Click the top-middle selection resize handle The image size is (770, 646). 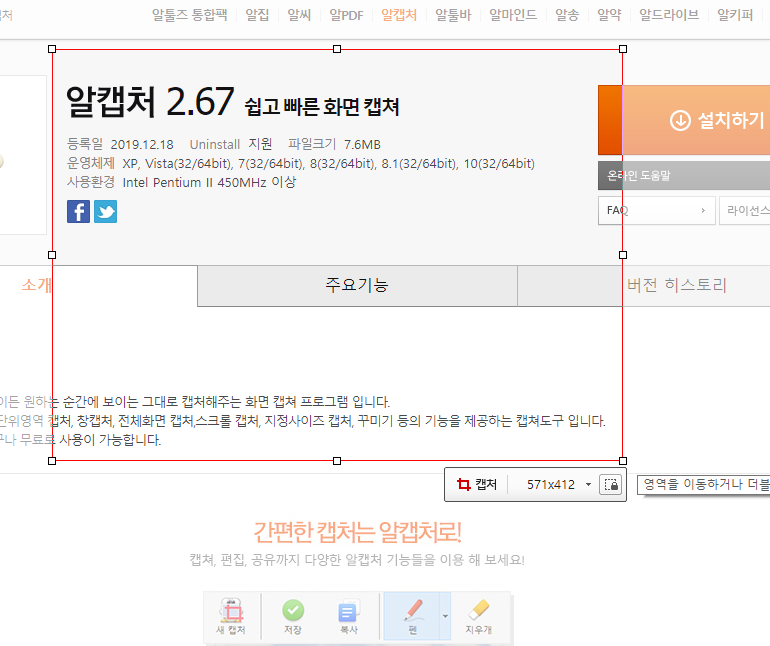pyautogui.click(x=337, y=49)
